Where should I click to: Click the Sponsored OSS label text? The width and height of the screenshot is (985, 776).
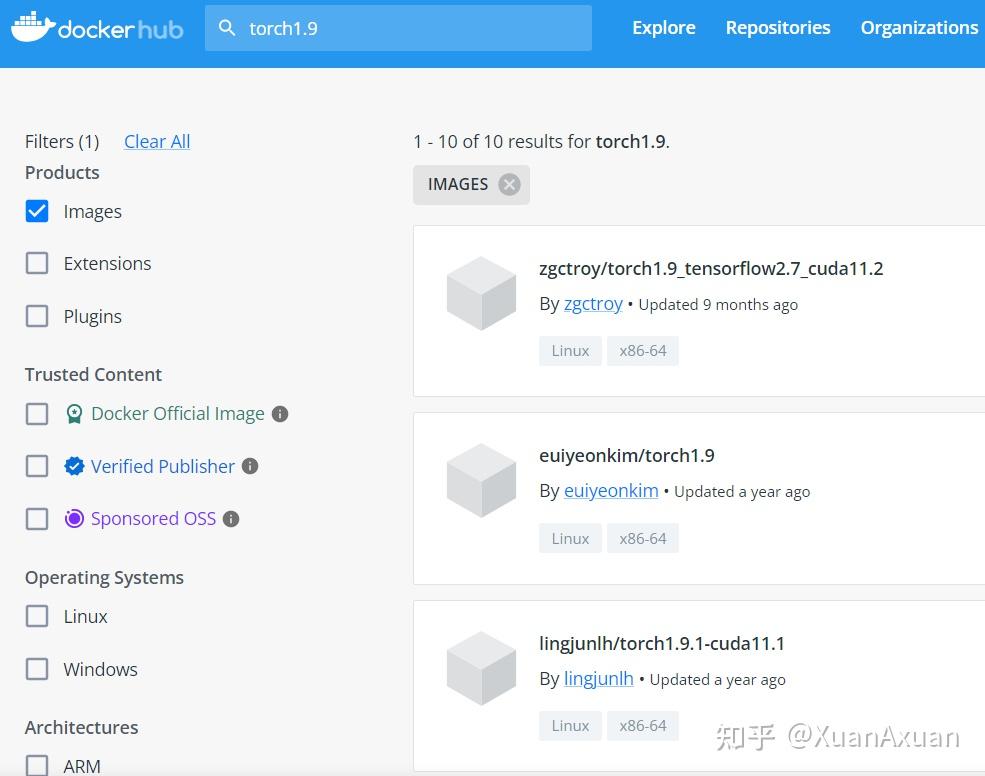pyautogui.click(x=153, y=519)
